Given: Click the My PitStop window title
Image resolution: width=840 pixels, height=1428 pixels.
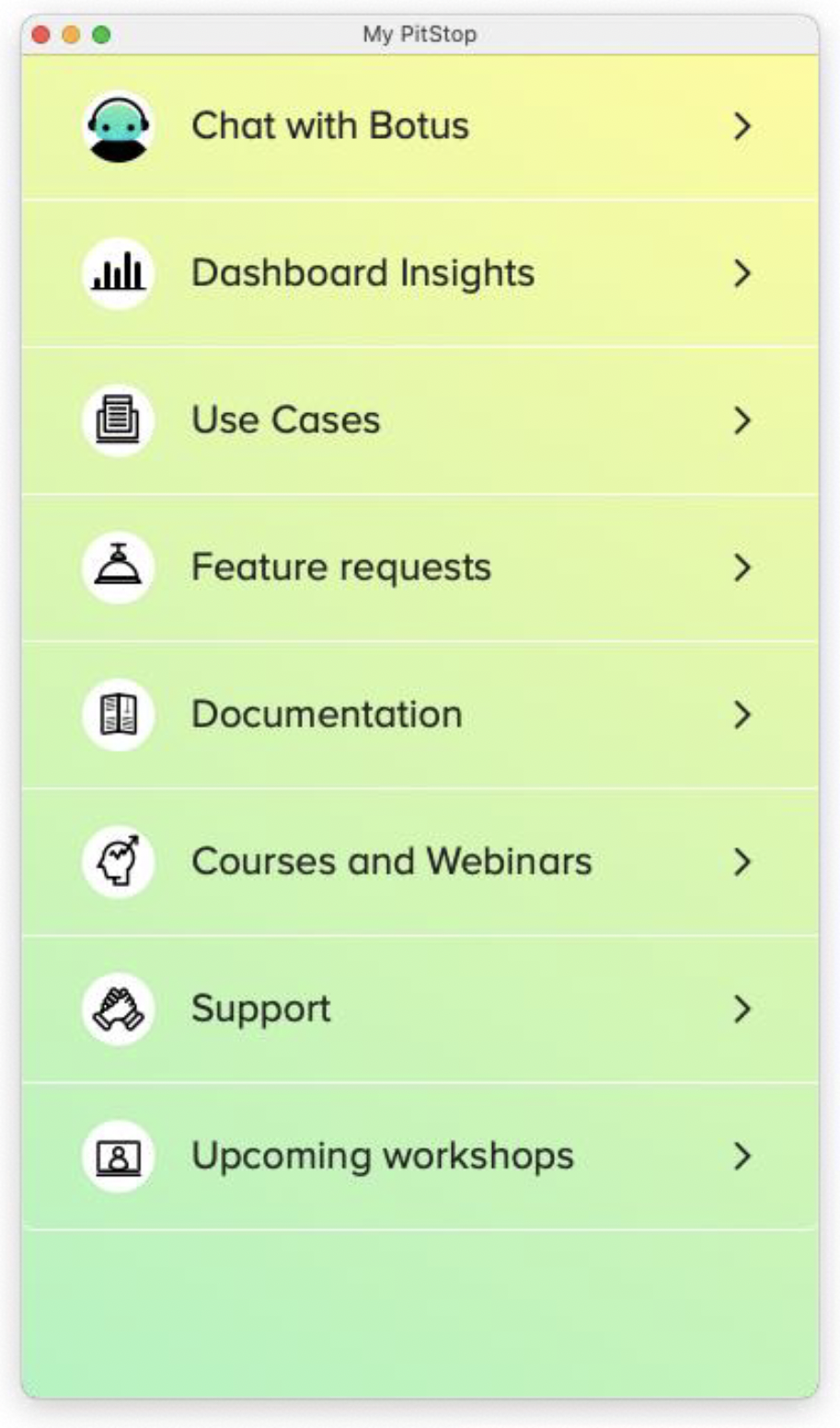Looking at the screenshot, I should (420, 35).
